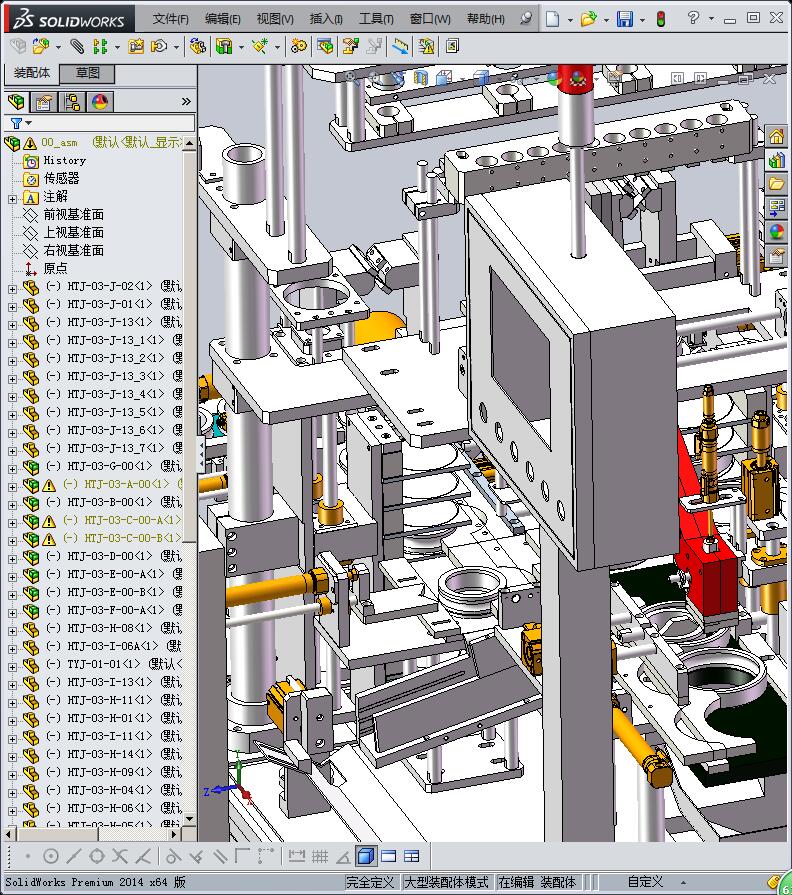Switch to the 装配体 tab

click(x=32, y=73)
